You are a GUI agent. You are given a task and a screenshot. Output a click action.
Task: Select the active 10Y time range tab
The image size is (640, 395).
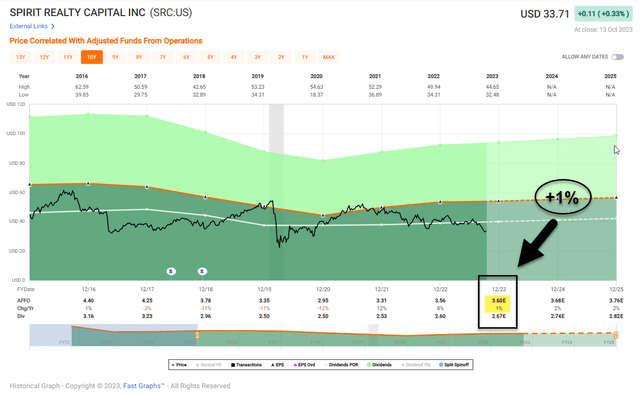point(91,57)
